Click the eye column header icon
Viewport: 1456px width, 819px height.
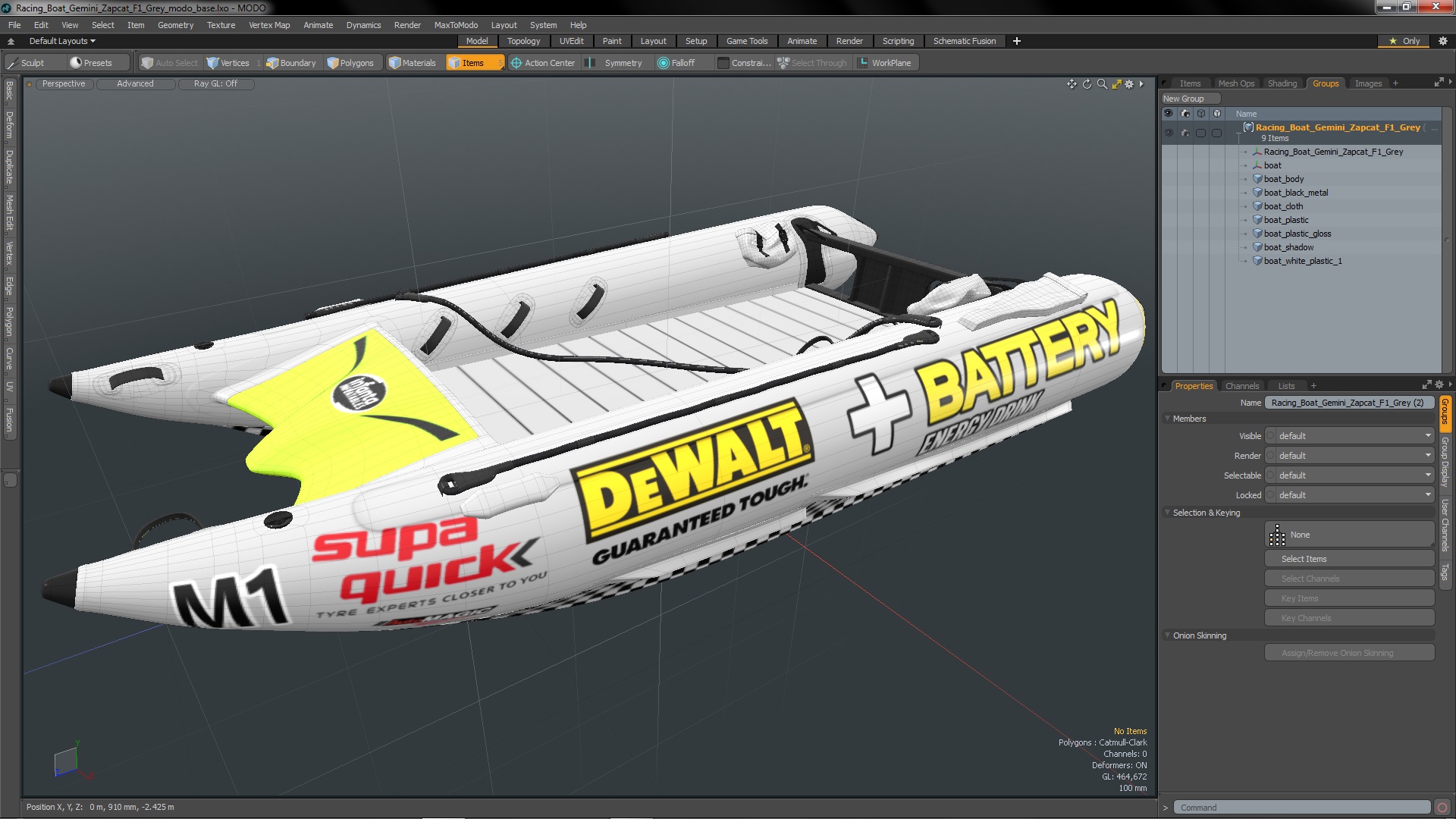click(x=1169, y=114)
